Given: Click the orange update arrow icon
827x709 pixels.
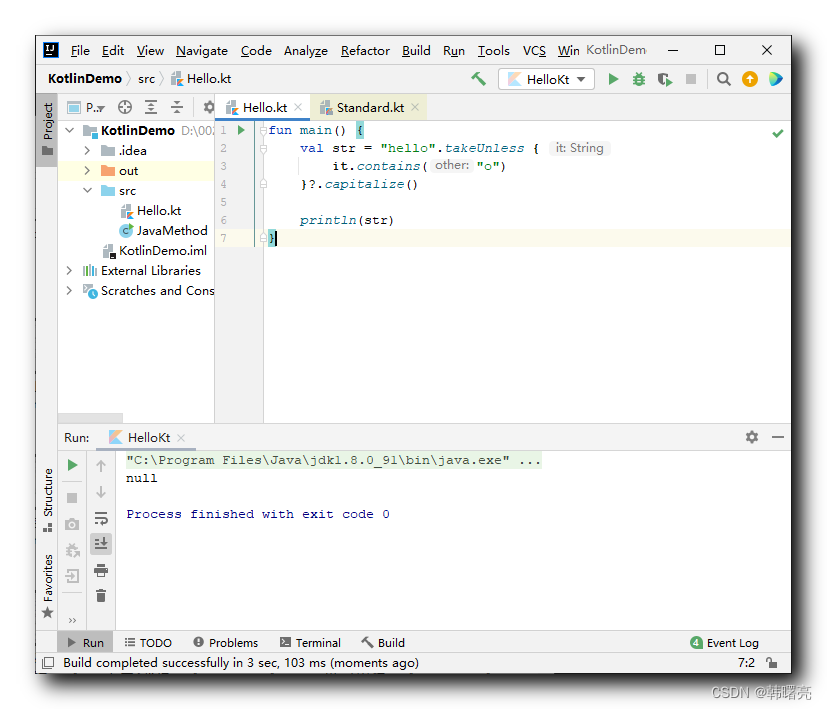Looking at the screenshot, I should (749, 79).
